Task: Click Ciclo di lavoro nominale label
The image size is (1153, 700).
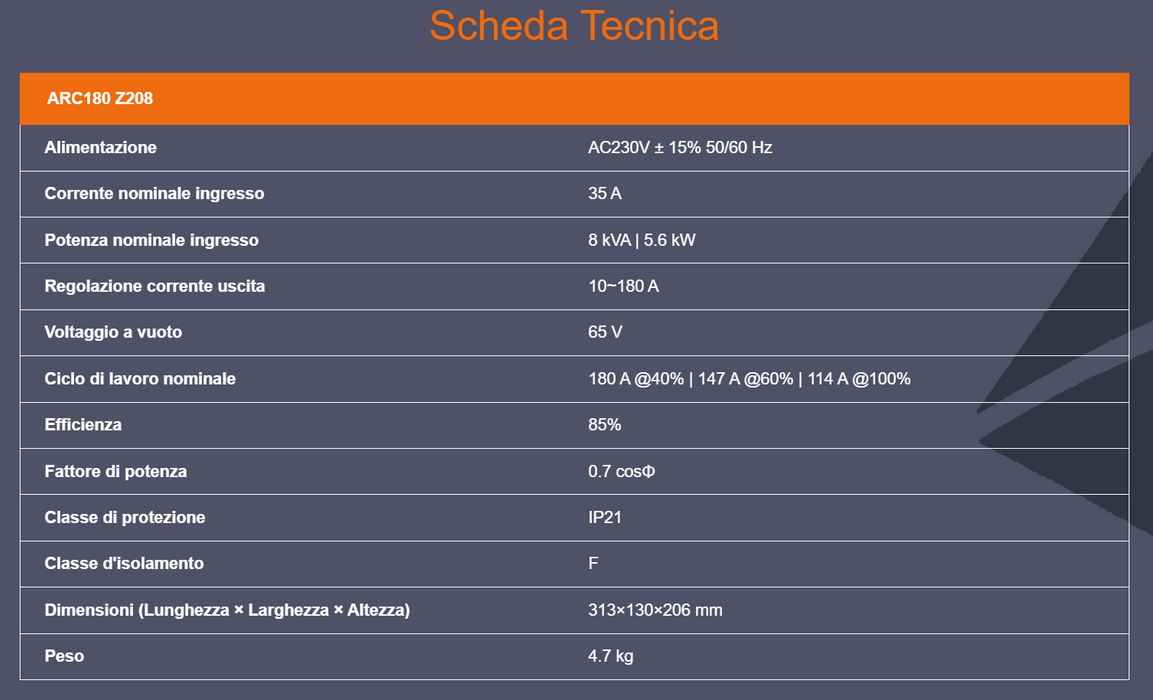Action: pos(140,379)
